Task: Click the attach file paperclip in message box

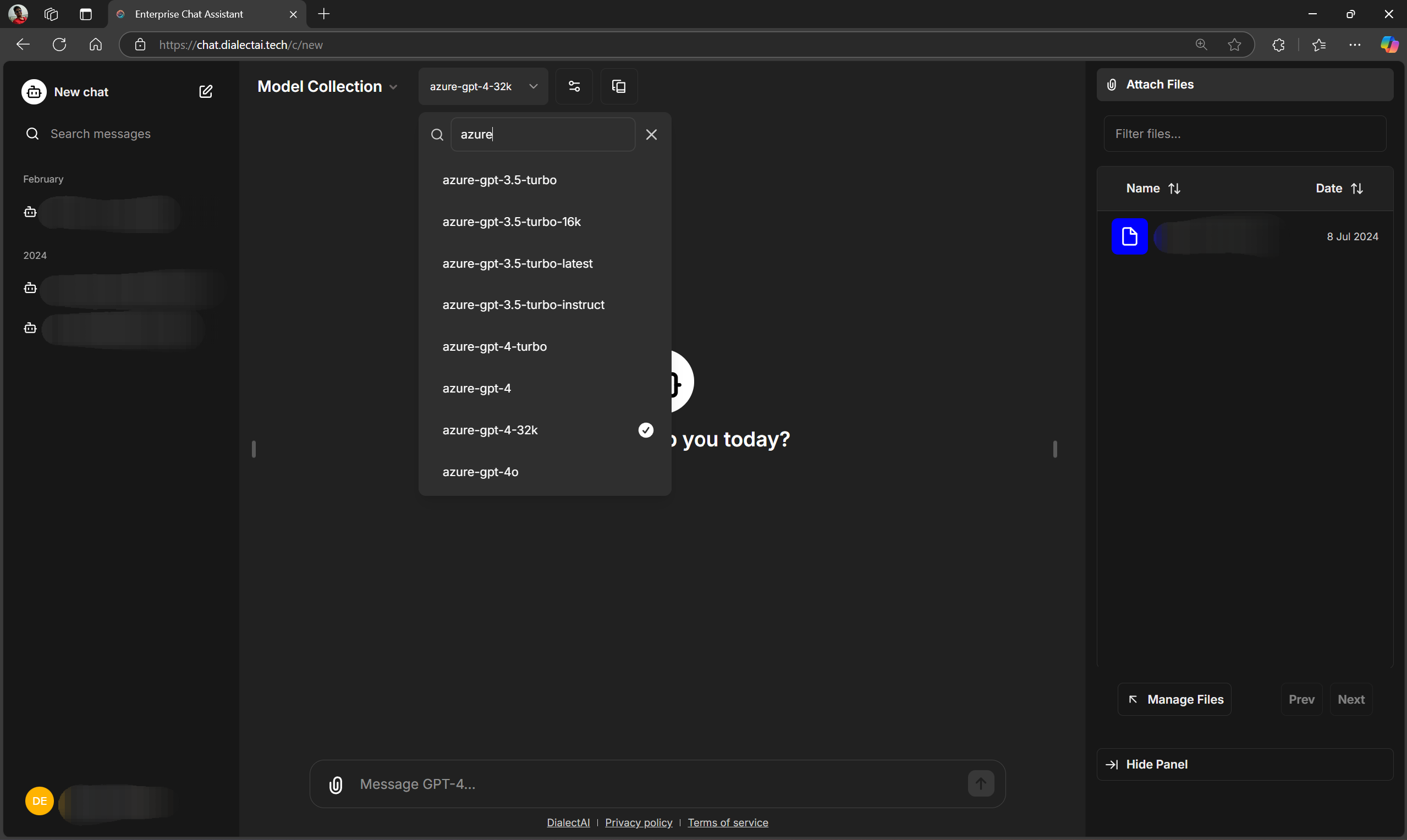Action: [x=336, y=784]
